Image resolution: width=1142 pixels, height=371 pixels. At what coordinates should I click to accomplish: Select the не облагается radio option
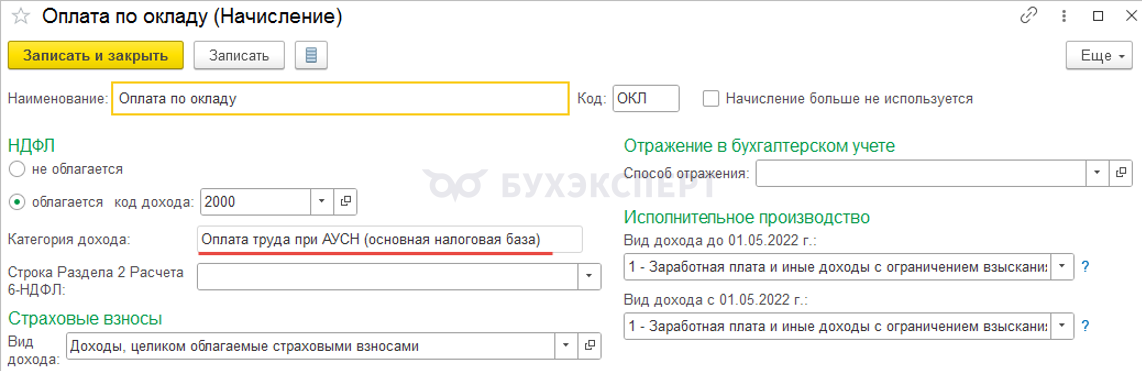click(x=17, y=169)
